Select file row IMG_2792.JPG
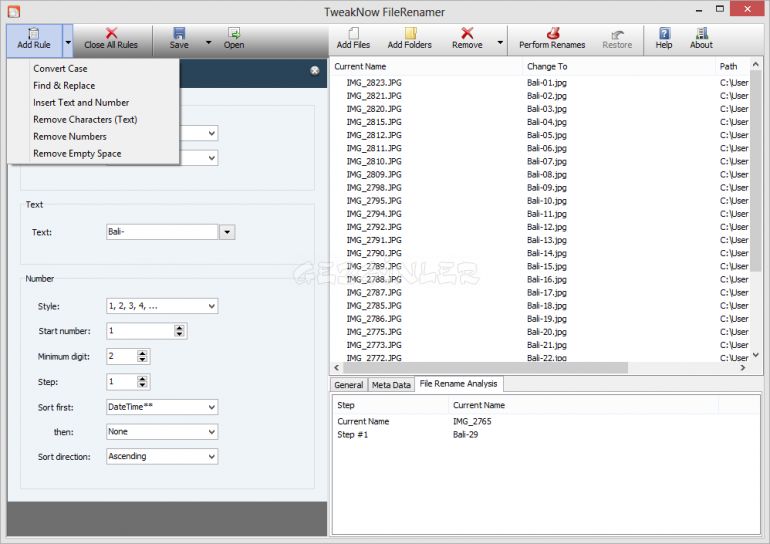The width and height of the screenshot is (770, 544). (374, 227)
